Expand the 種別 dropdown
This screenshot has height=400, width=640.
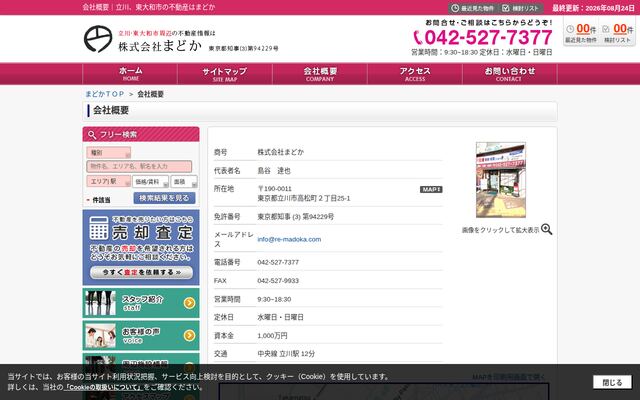click(x=109, y=153)
